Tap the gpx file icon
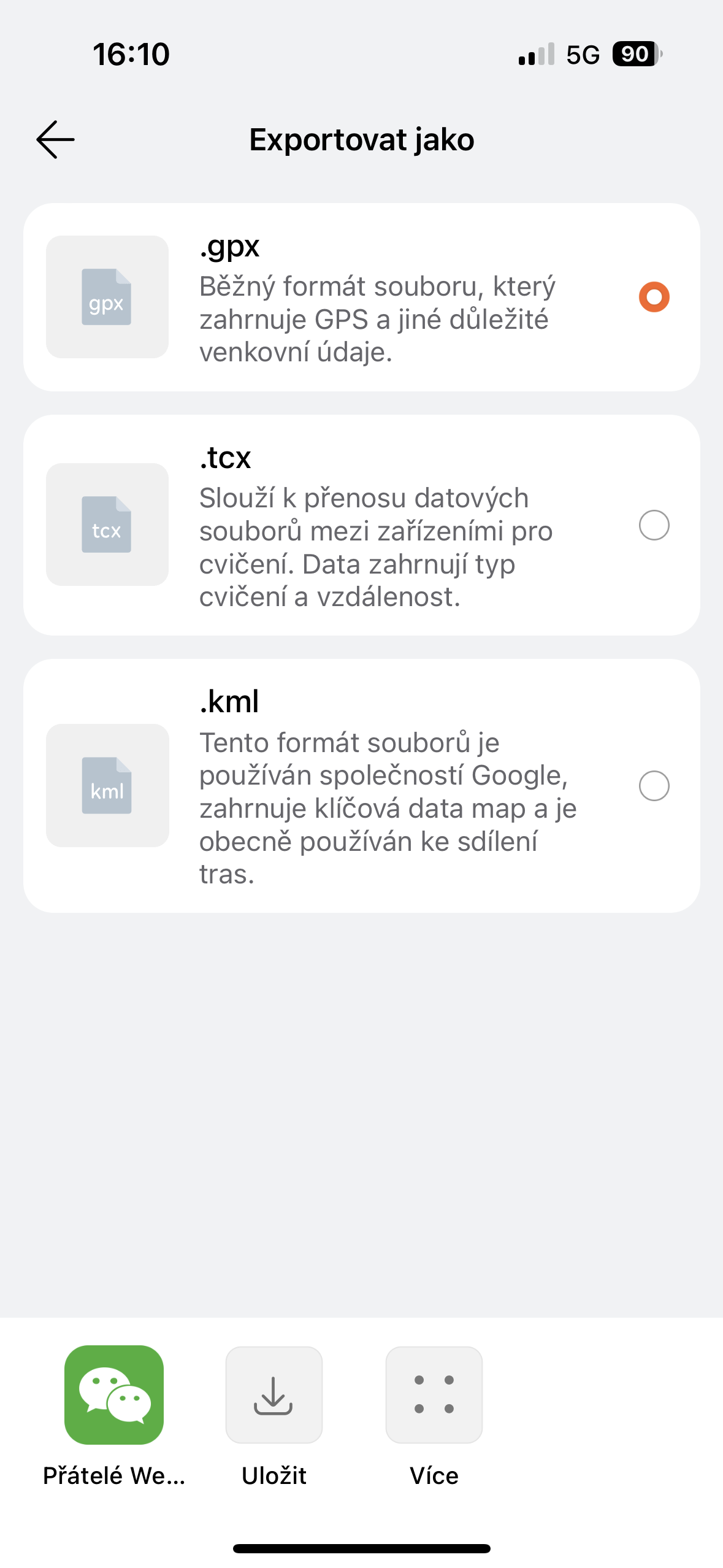The width and height of the screenshot is (723, 1568). tap(107, 297)
